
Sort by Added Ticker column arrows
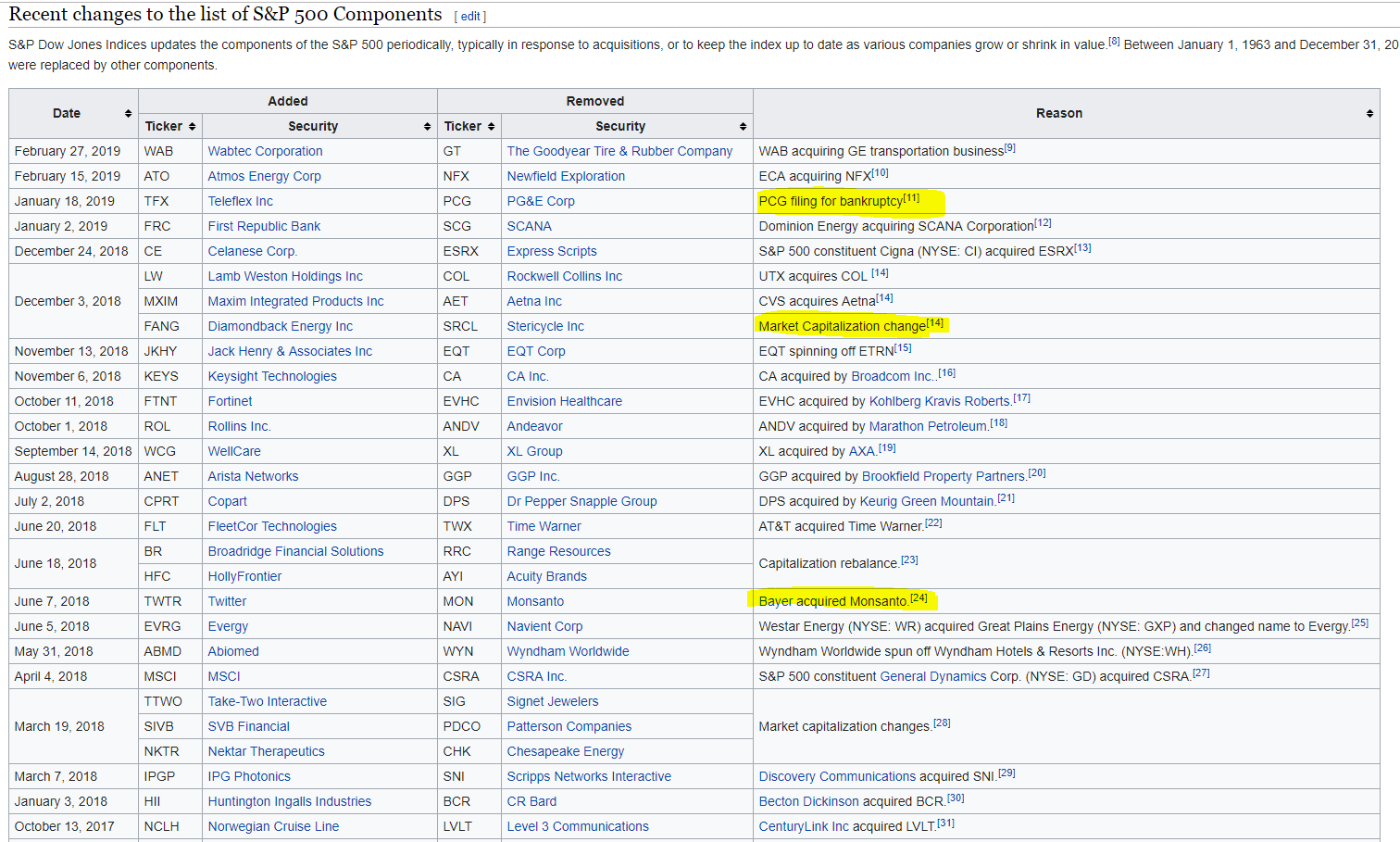point(192,126)
